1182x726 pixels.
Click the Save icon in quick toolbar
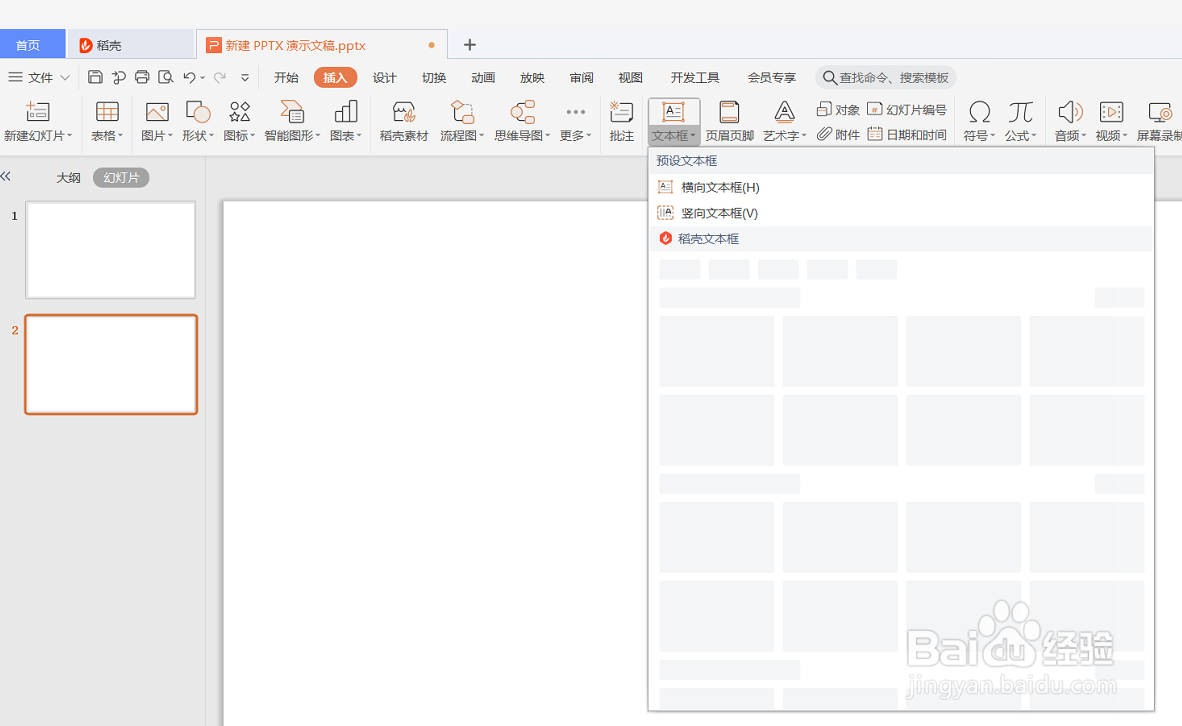tap(95, 77)
